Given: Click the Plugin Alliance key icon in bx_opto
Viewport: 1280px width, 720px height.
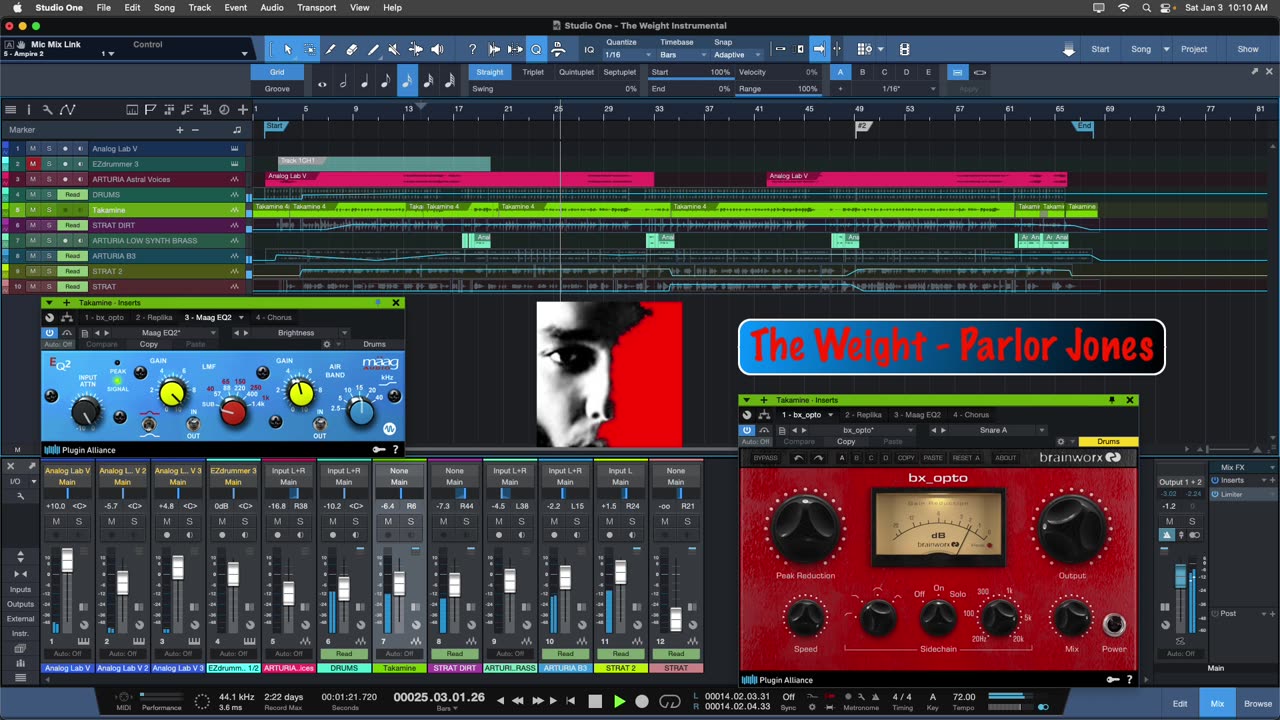Looking at the screenshot, I should (1113, 680).
